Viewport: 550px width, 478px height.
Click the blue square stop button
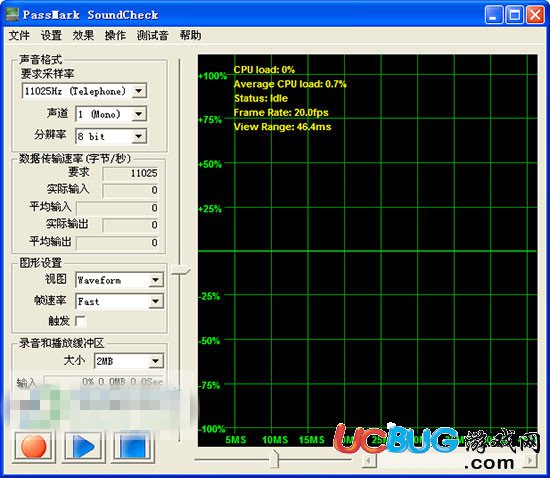[133, 446]
